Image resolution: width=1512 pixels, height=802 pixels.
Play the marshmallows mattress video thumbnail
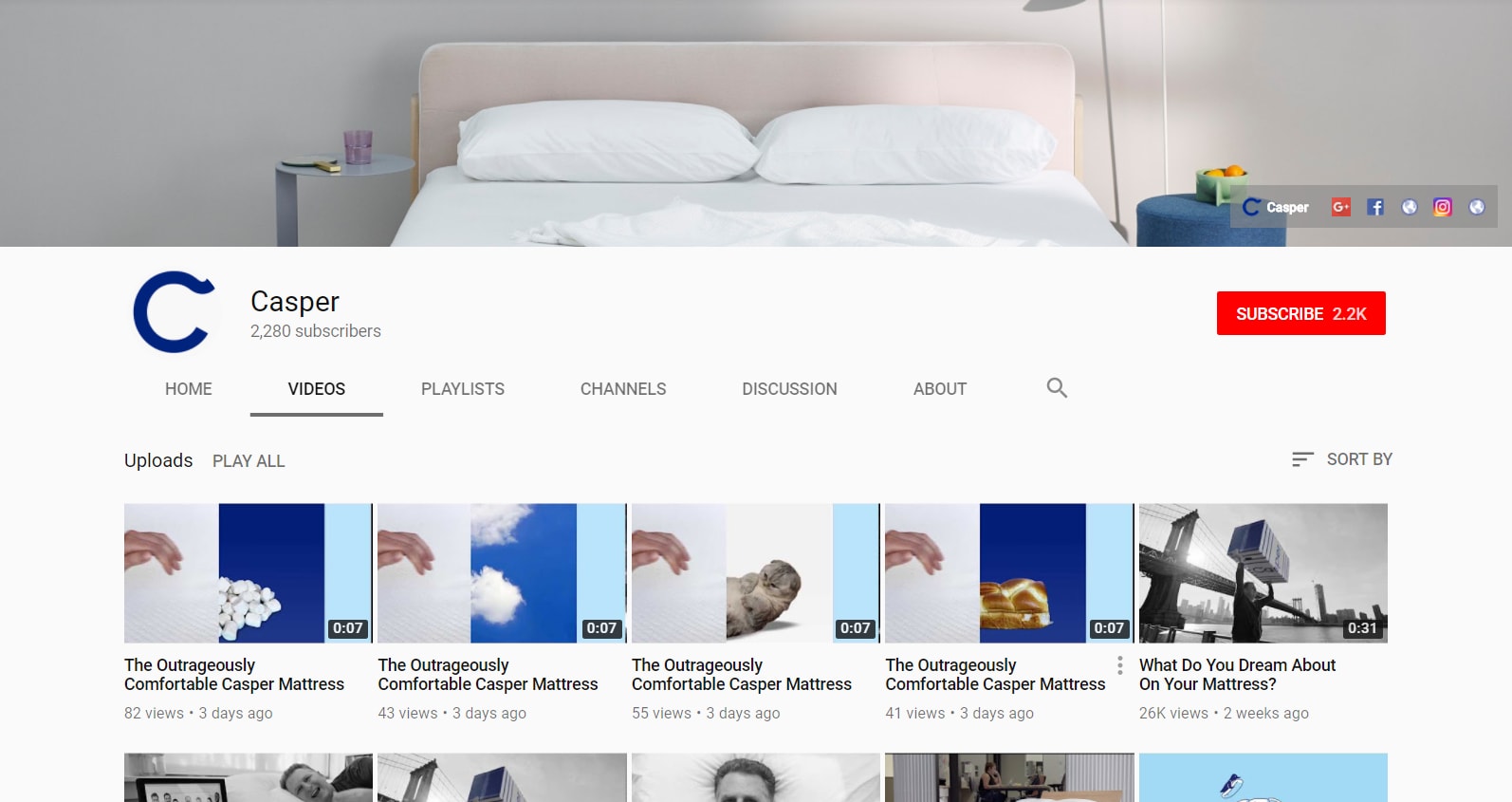point(249,573)
